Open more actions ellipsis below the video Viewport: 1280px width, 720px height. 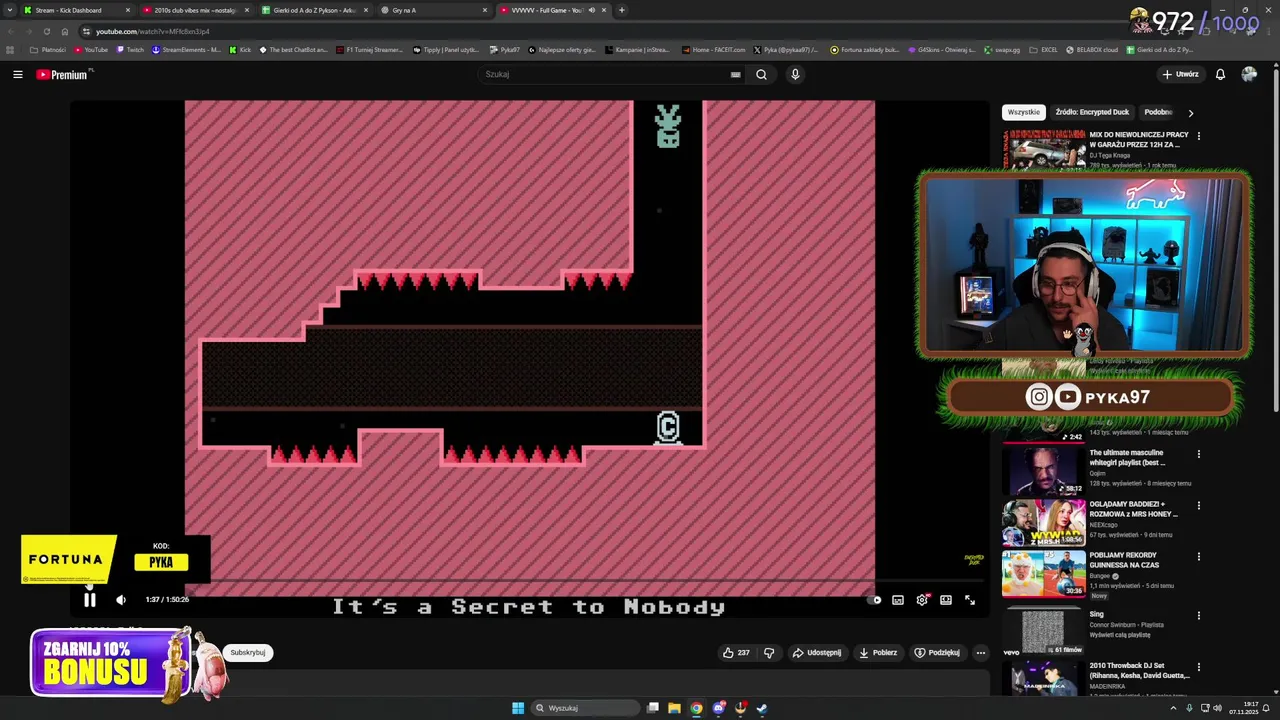pyautogui.click(x=980, y=653)
